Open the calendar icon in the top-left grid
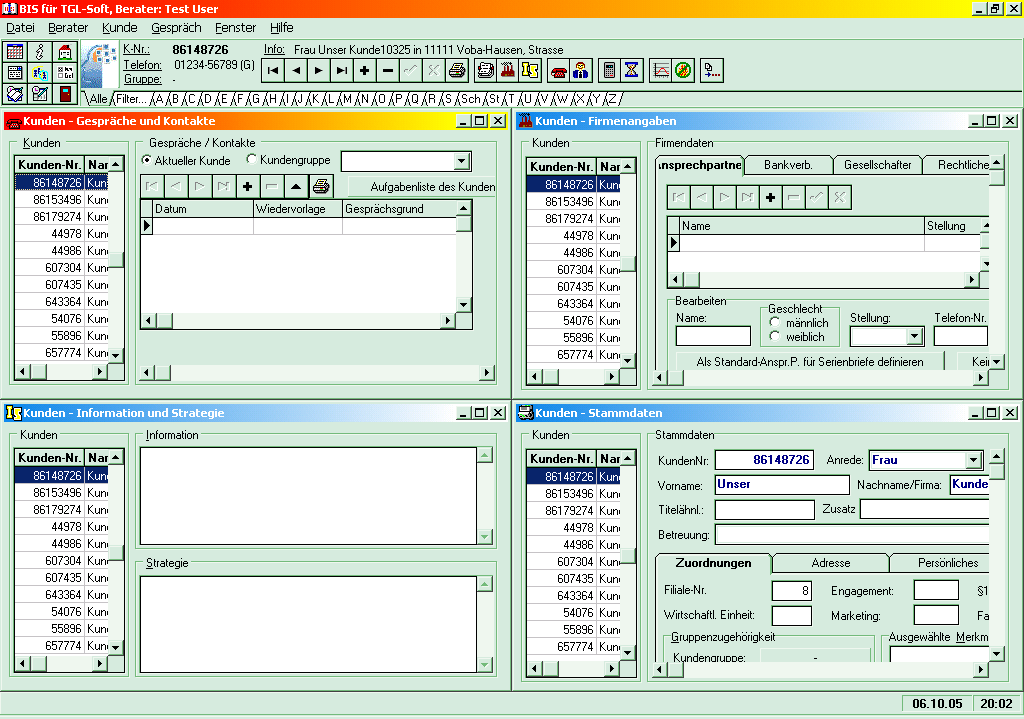Image resolution: width=1024 pixels, height=719 pixels. point(15,52)
